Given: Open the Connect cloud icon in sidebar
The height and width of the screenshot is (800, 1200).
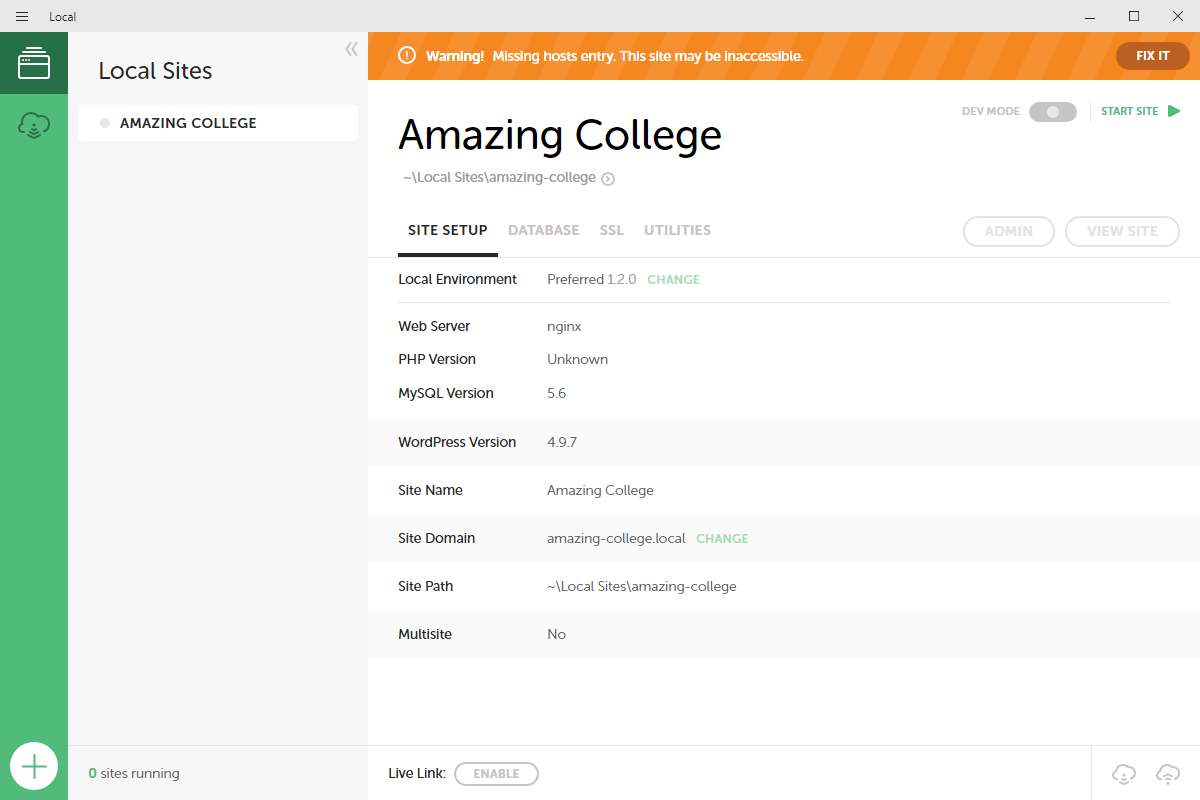Looking at the screenshot, I should [x=34, y=126].
